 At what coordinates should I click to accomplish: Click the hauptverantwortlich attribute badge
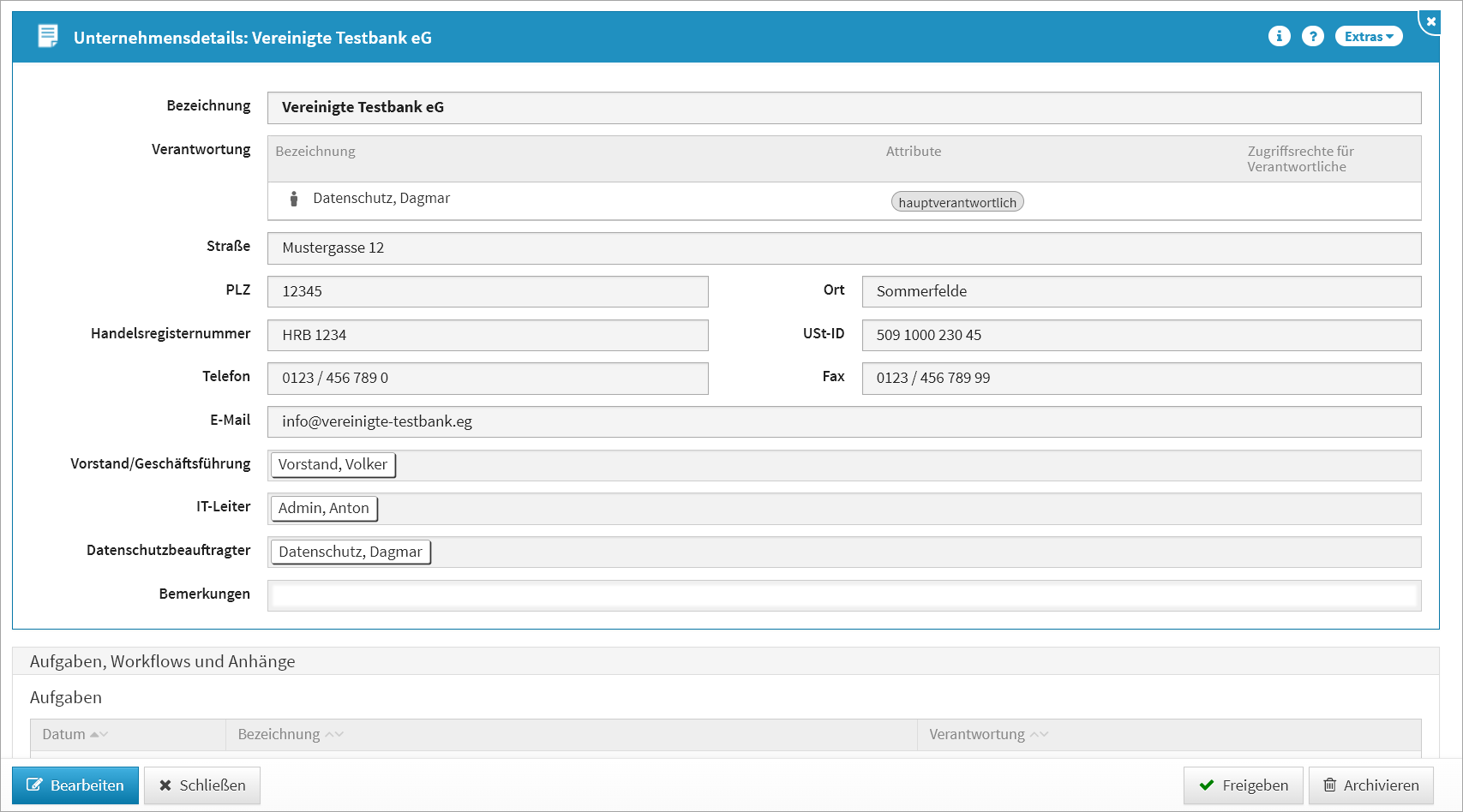957,202
